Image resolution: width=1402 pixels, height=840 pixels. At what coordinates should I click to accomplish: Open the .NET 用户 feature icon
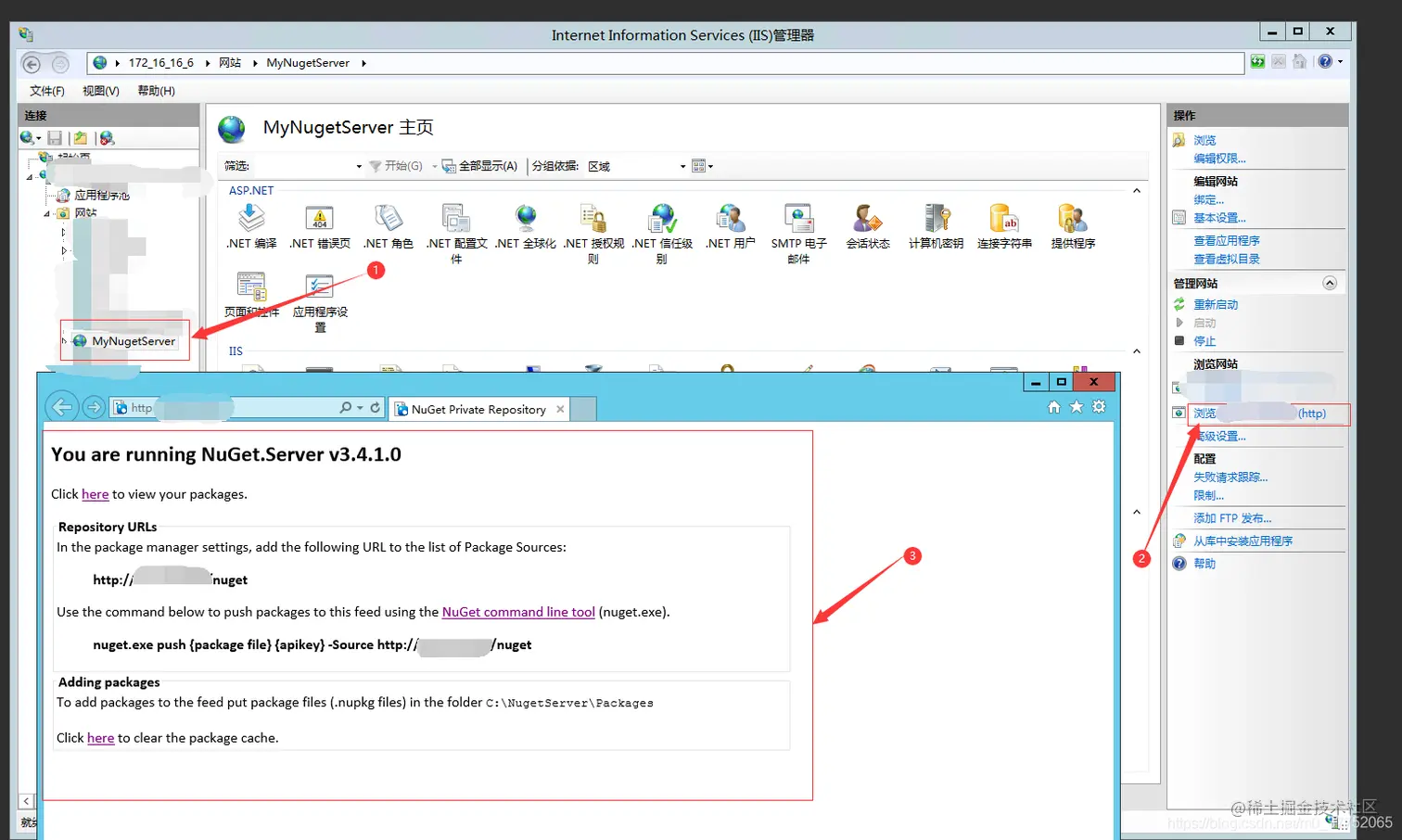coord(731,218)
